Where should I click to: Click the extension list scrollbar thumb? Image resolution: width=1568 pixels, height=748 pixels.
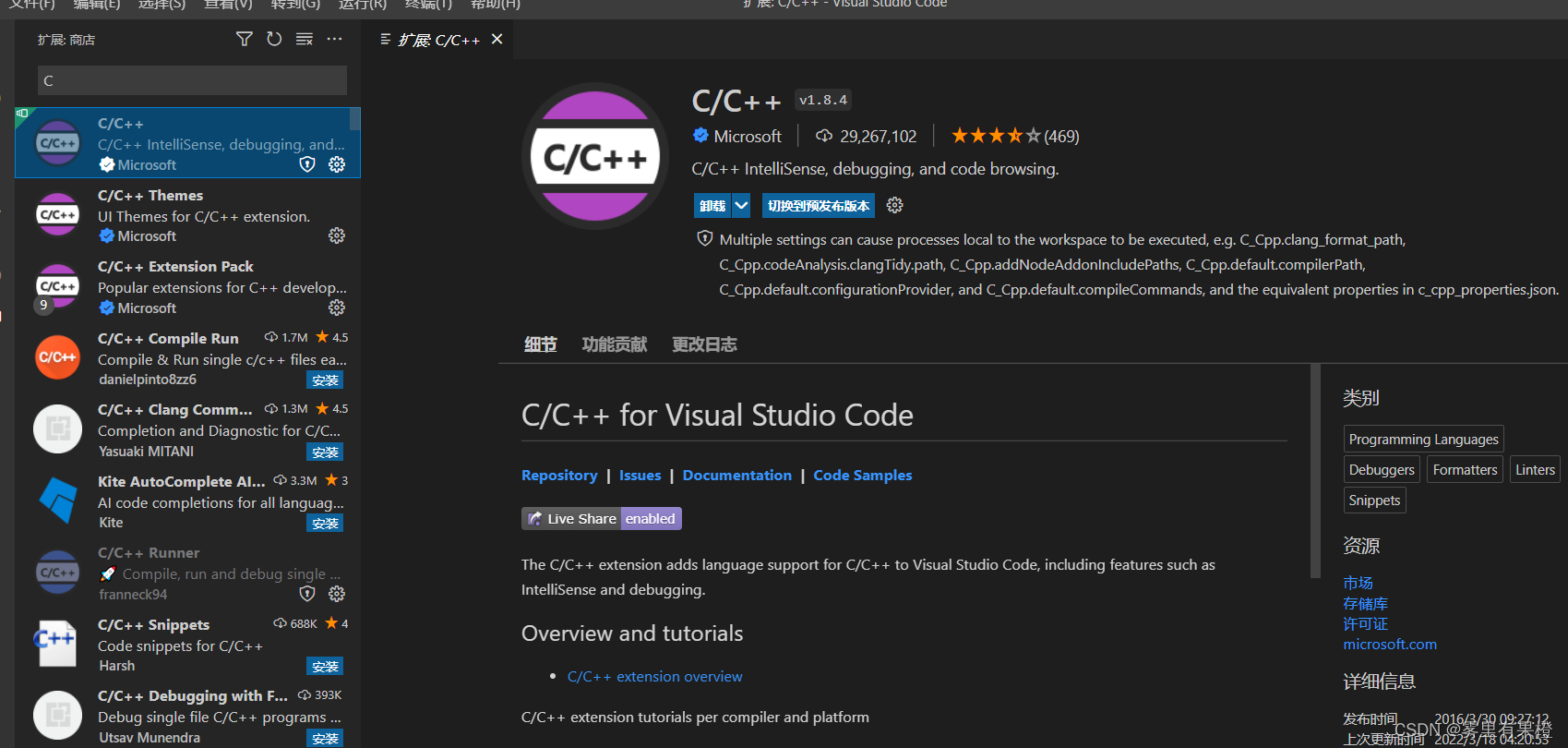[354, 119]
